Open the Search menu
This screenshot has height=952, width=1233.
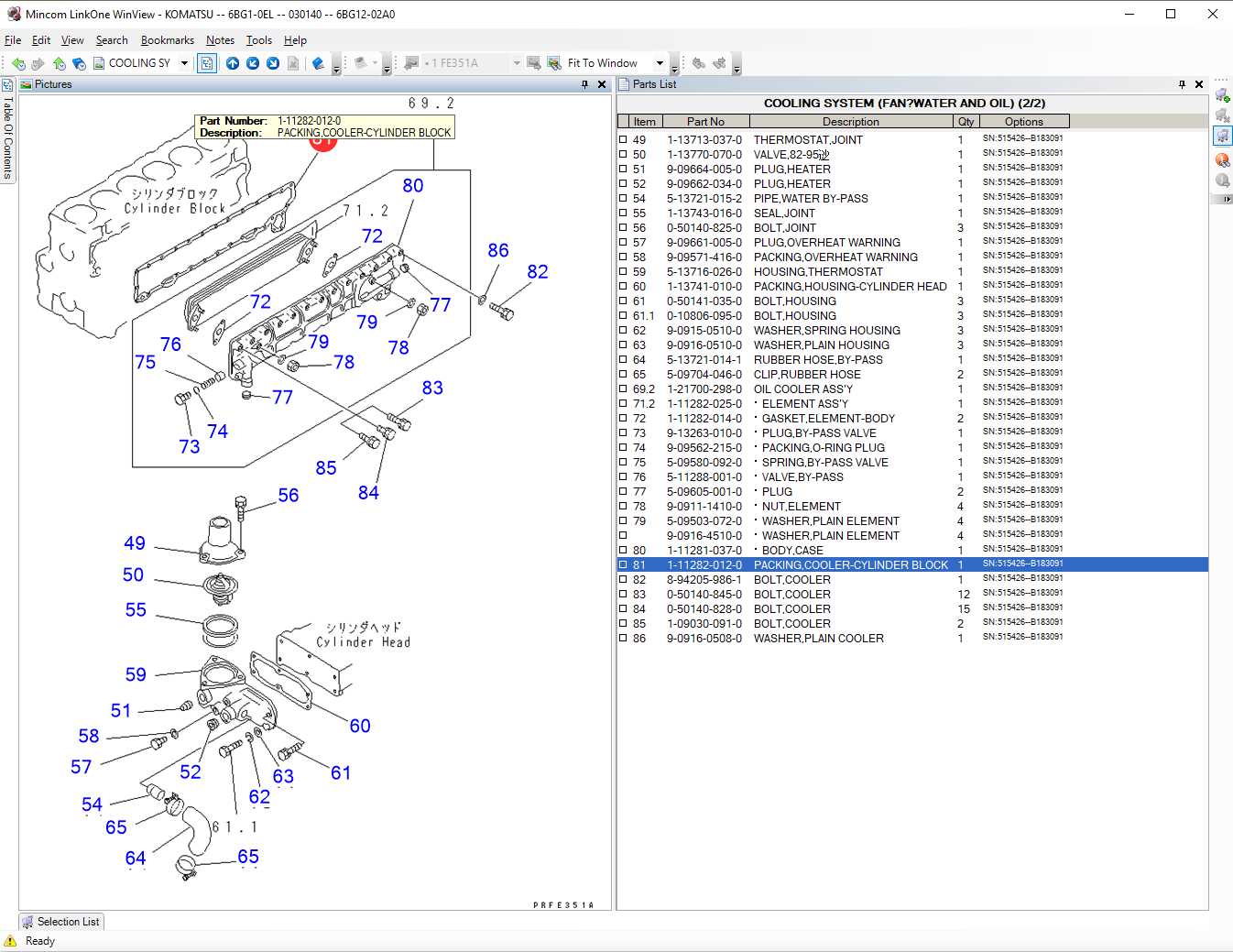coord(112,39)
